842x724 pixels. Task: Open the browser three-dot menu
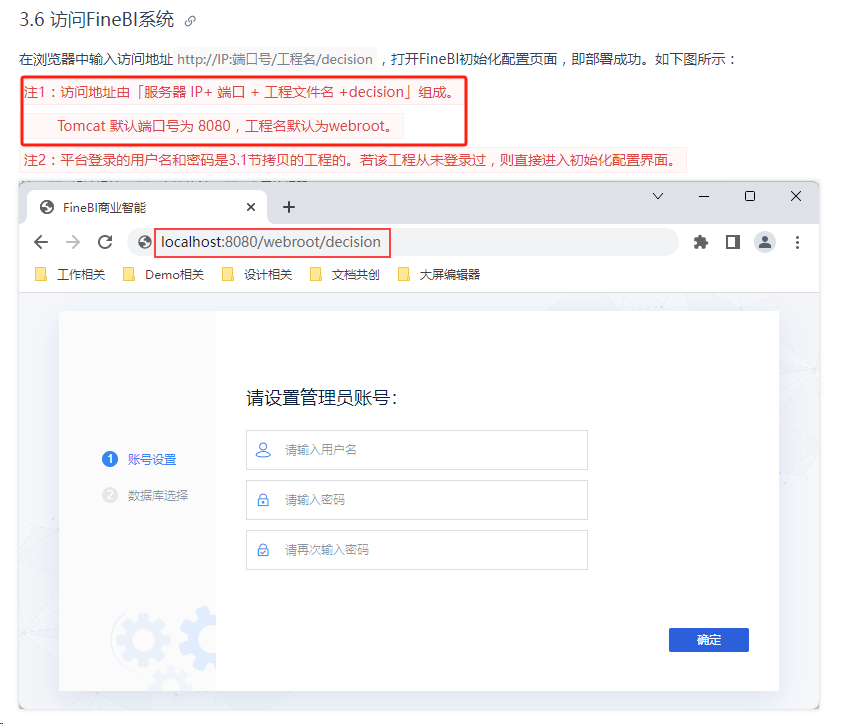(x=797, y=242)
